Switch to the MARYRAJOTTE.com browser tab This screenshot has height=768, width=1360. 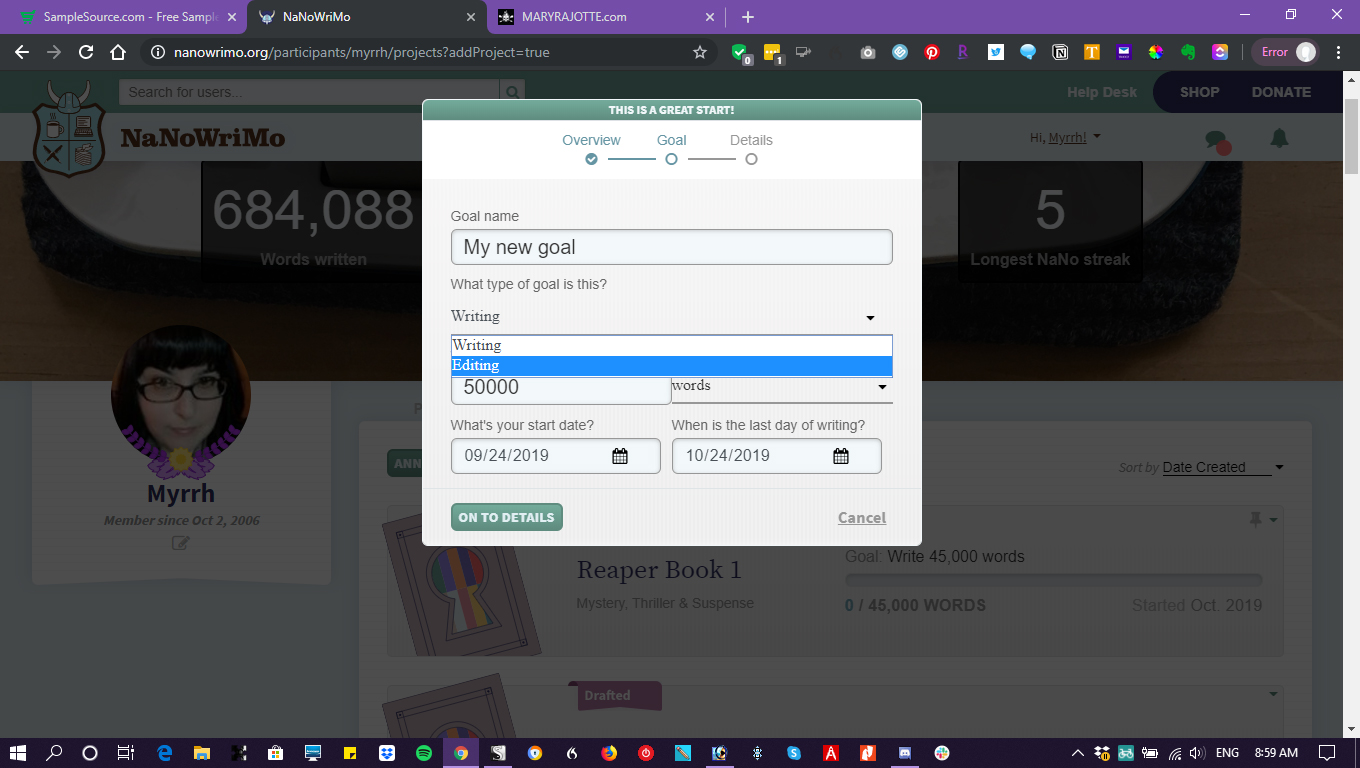(600, 17)
